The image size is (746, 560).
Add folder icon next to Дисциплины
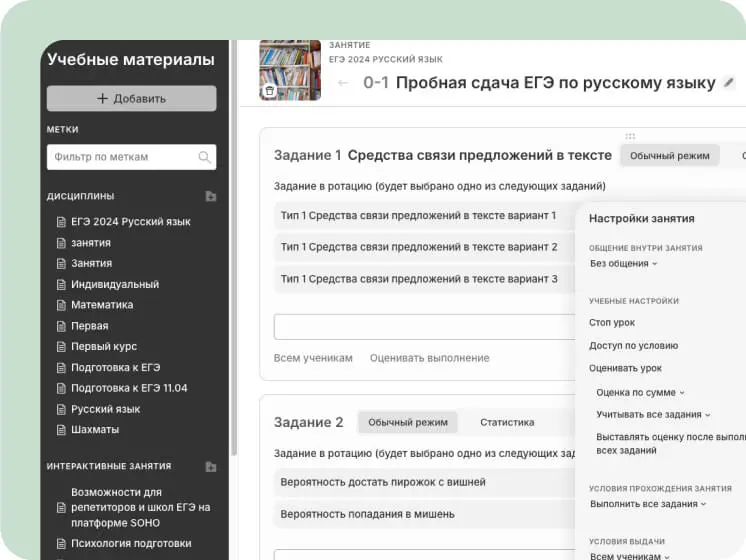(x=211, y=196)
